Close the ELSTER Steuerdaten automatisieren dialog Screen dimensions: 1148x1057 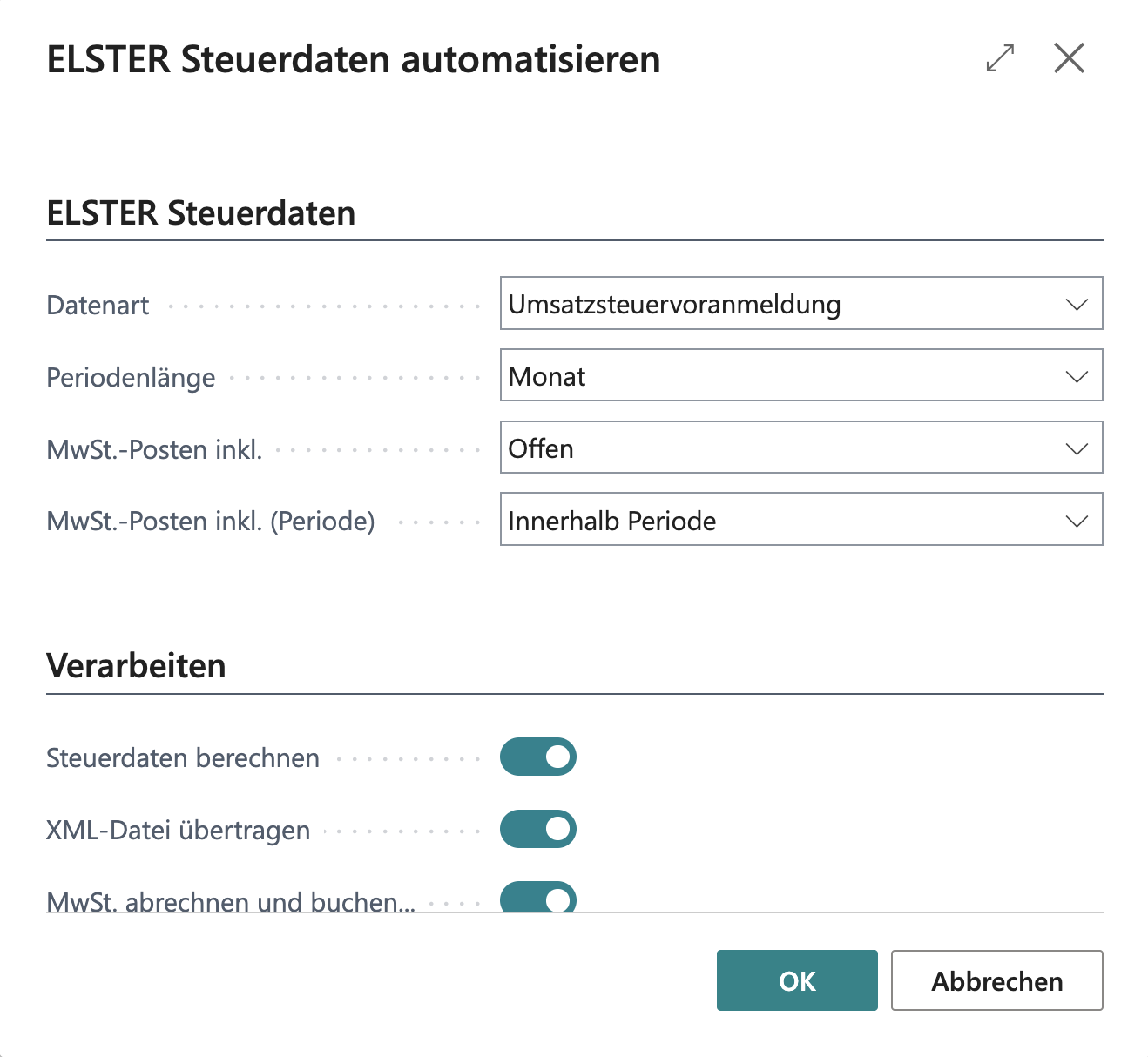[x=1069, y=58]
